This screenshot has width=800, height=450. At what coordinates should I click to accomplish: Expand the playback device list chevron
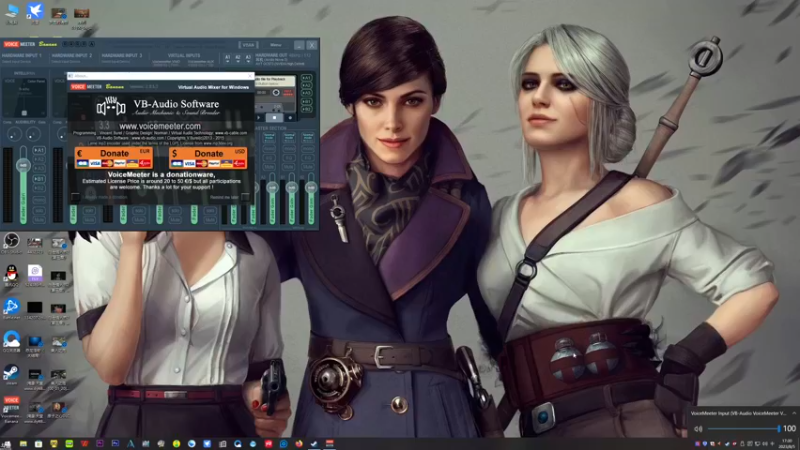(x=794, y=413)
